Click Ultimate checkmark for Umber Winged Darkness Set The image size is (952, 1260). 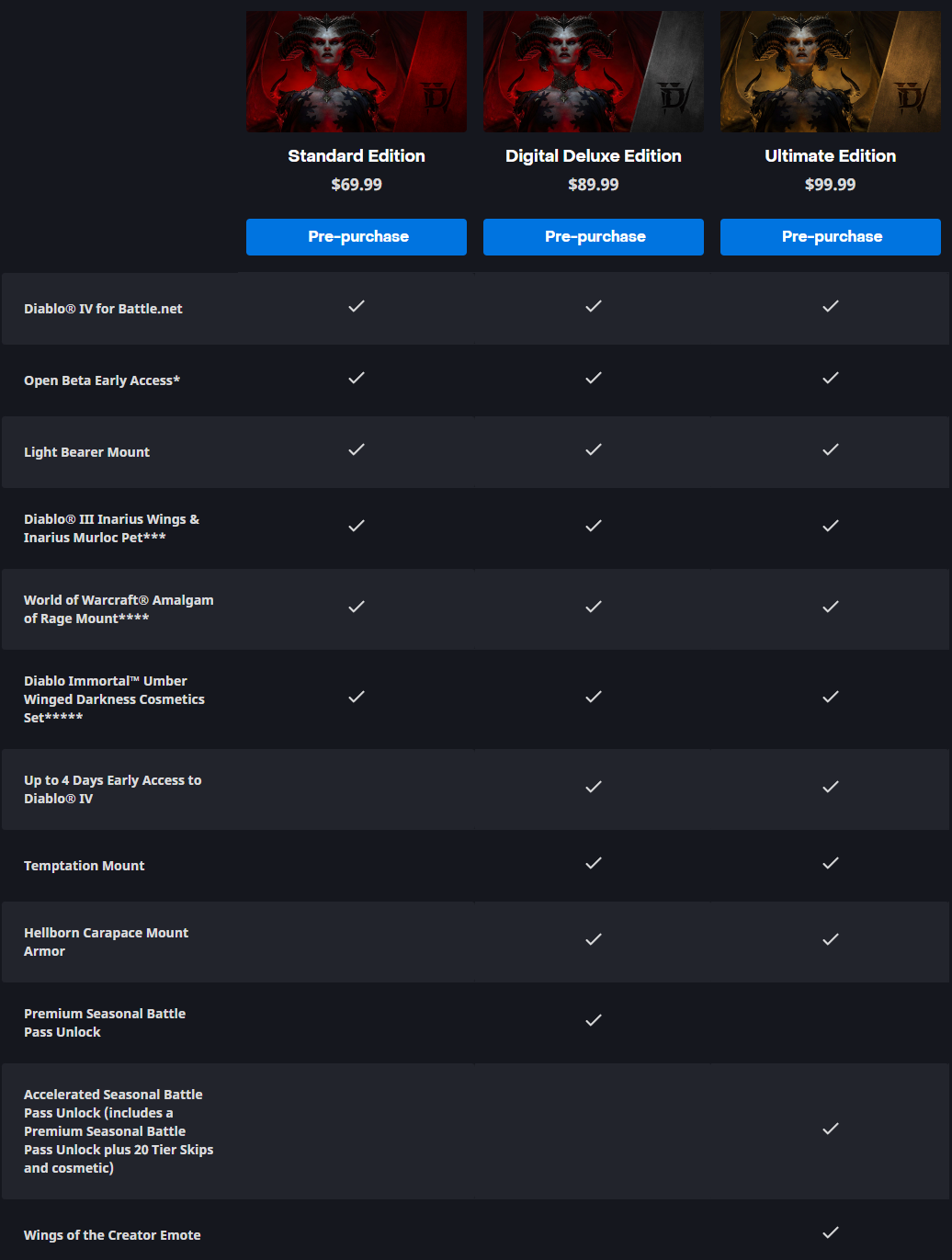click(831, 697)
